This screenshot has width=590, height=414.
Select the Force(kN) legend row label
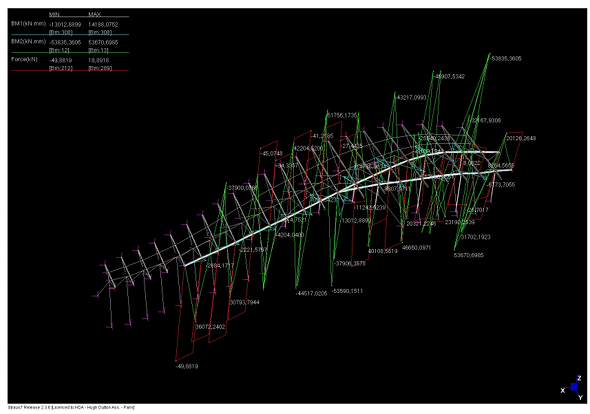pyautogui.click(x=24, y=59)
